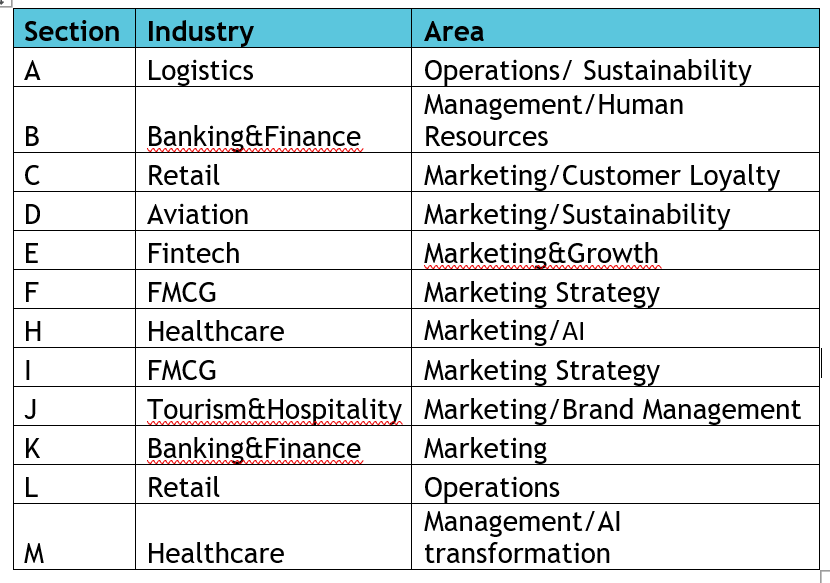Select the Logistics cell
Viewport: 830px width, 583px height.
273,67
